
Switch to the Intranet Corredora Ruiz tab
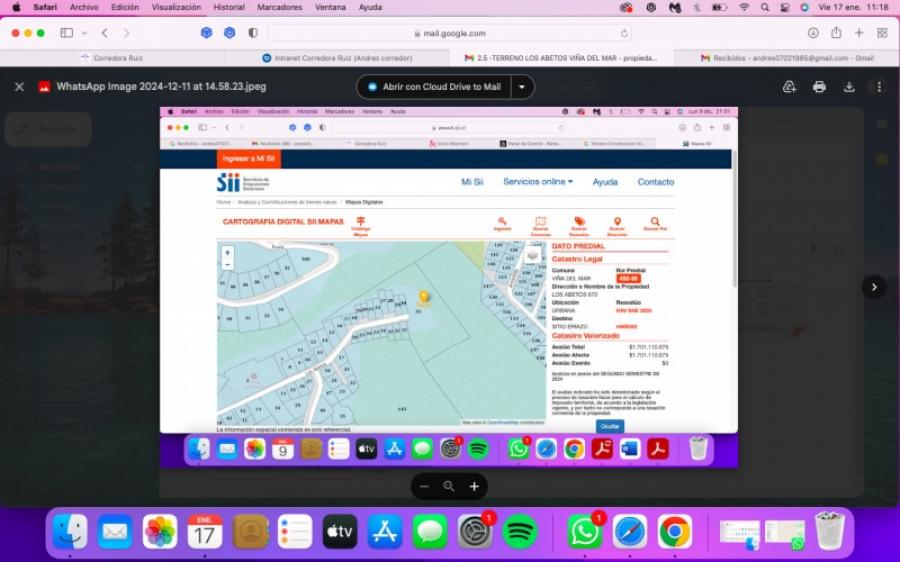pyautogui.click(x=335, y=58)
